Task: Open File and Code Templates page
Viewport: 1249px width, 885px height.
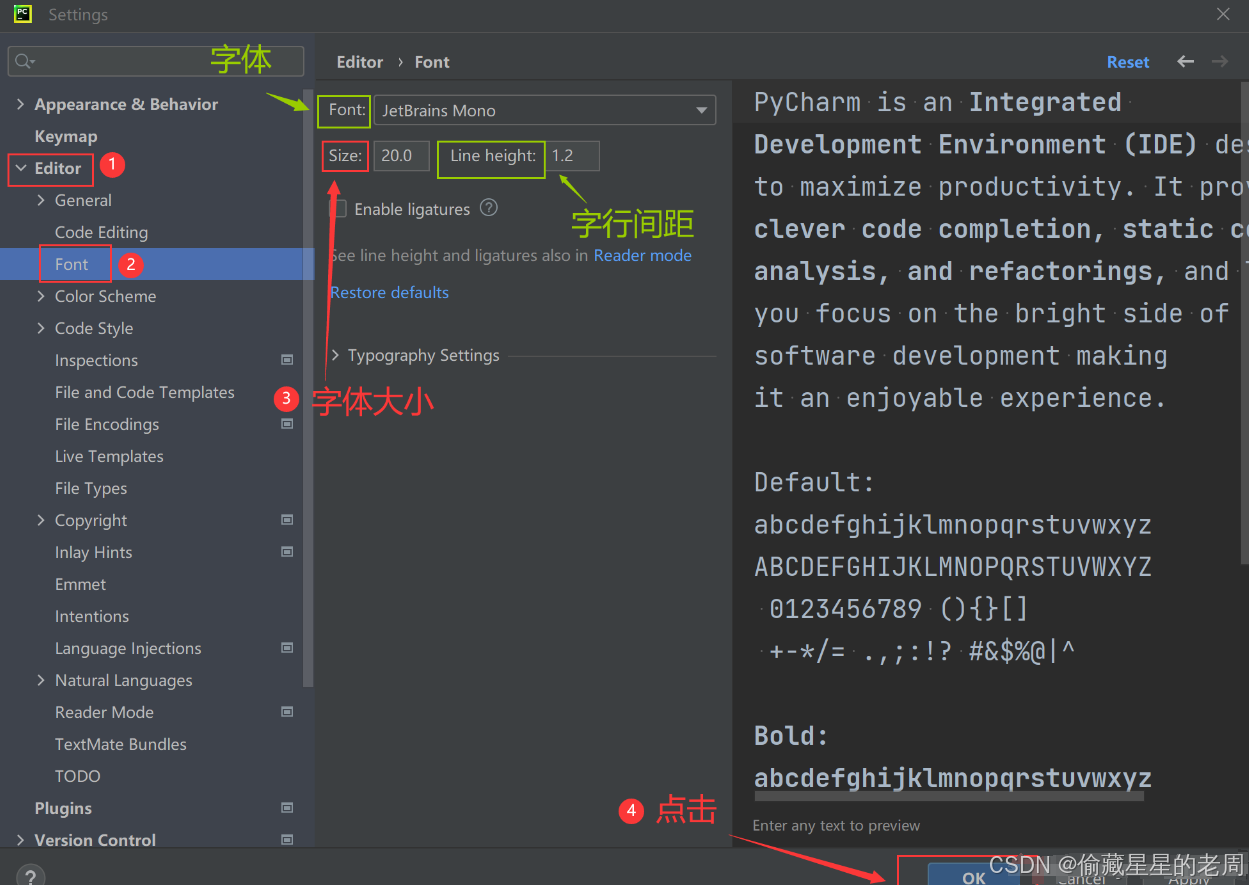Action: pyautogui.click(x=145, y=392)
